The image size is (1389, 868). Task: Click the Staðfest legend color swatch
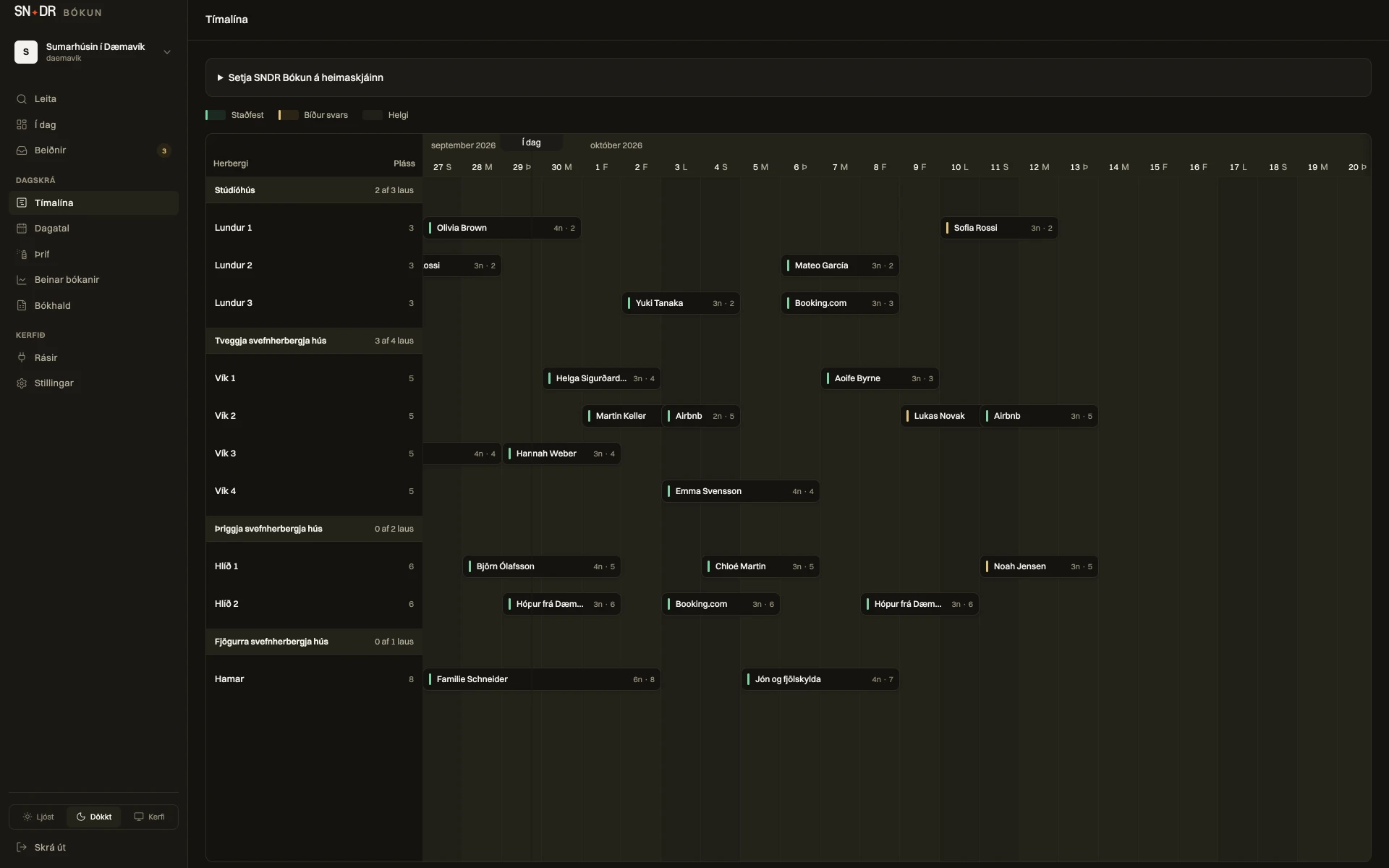coord(216,115)
